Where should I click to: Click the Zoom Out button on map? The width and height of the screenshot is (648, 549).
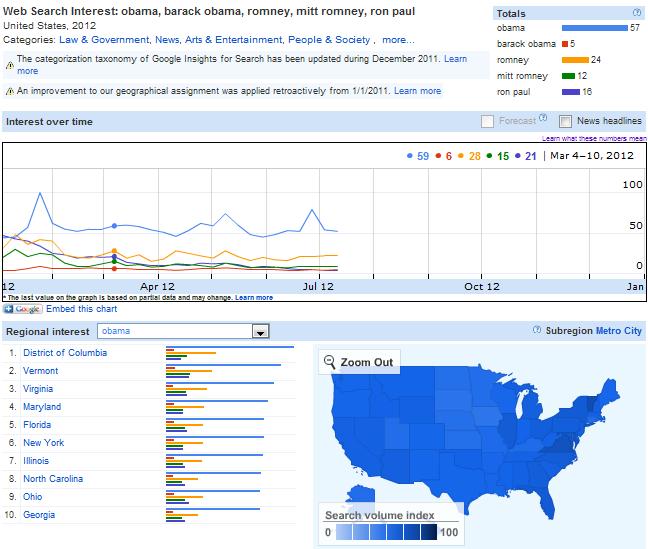point(359,362)
